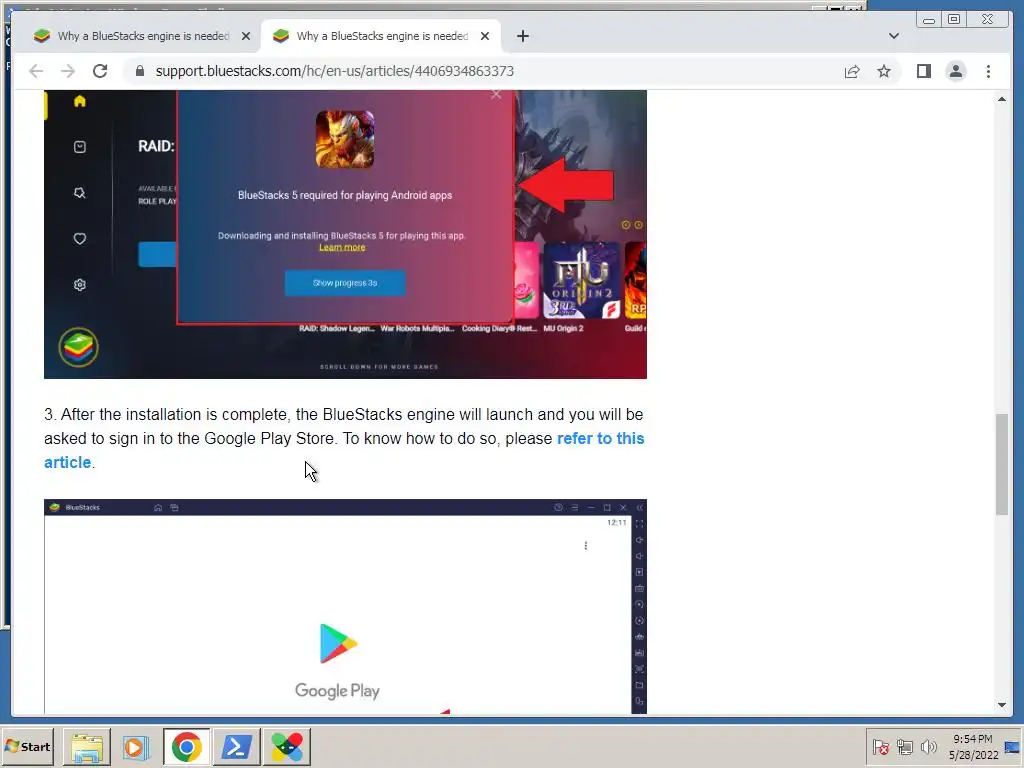
Task: Open Chrome three-dot menu
Action: coord(988,71)
